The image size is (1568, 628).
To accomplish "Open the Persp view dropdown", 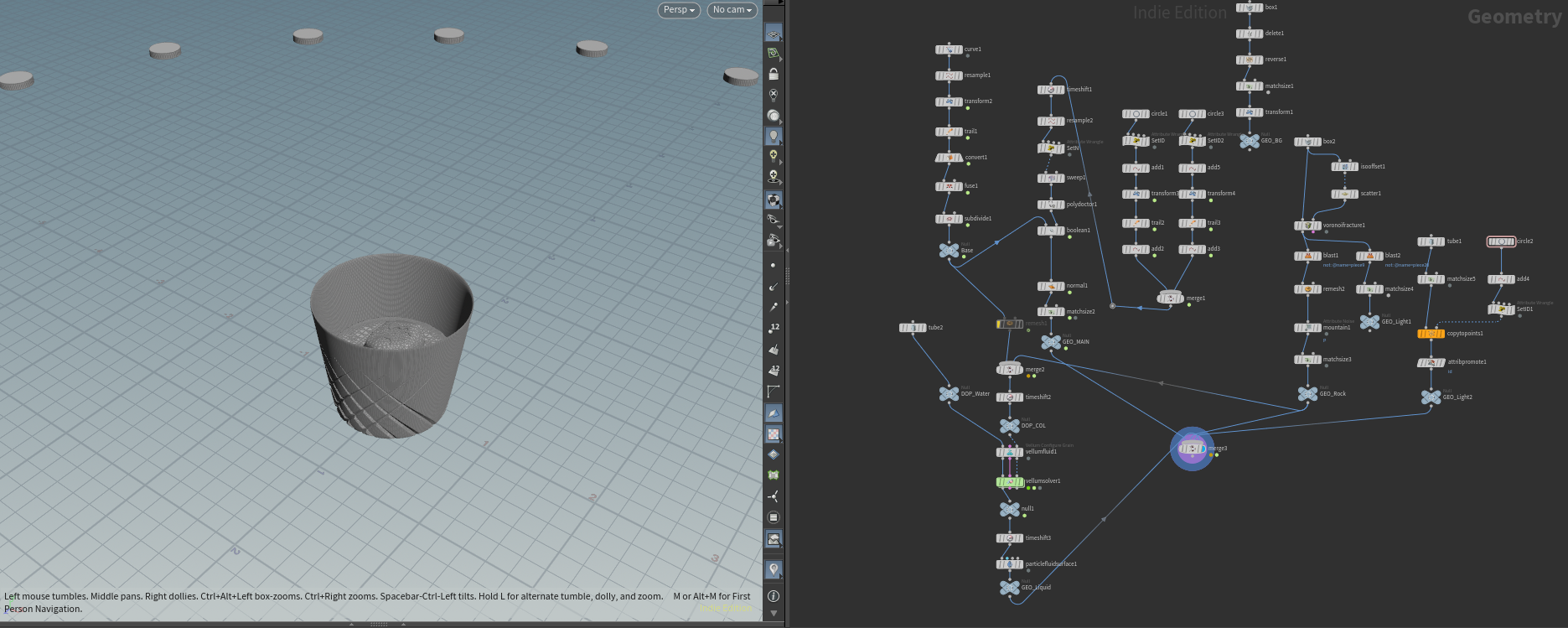I will [679, 10].
